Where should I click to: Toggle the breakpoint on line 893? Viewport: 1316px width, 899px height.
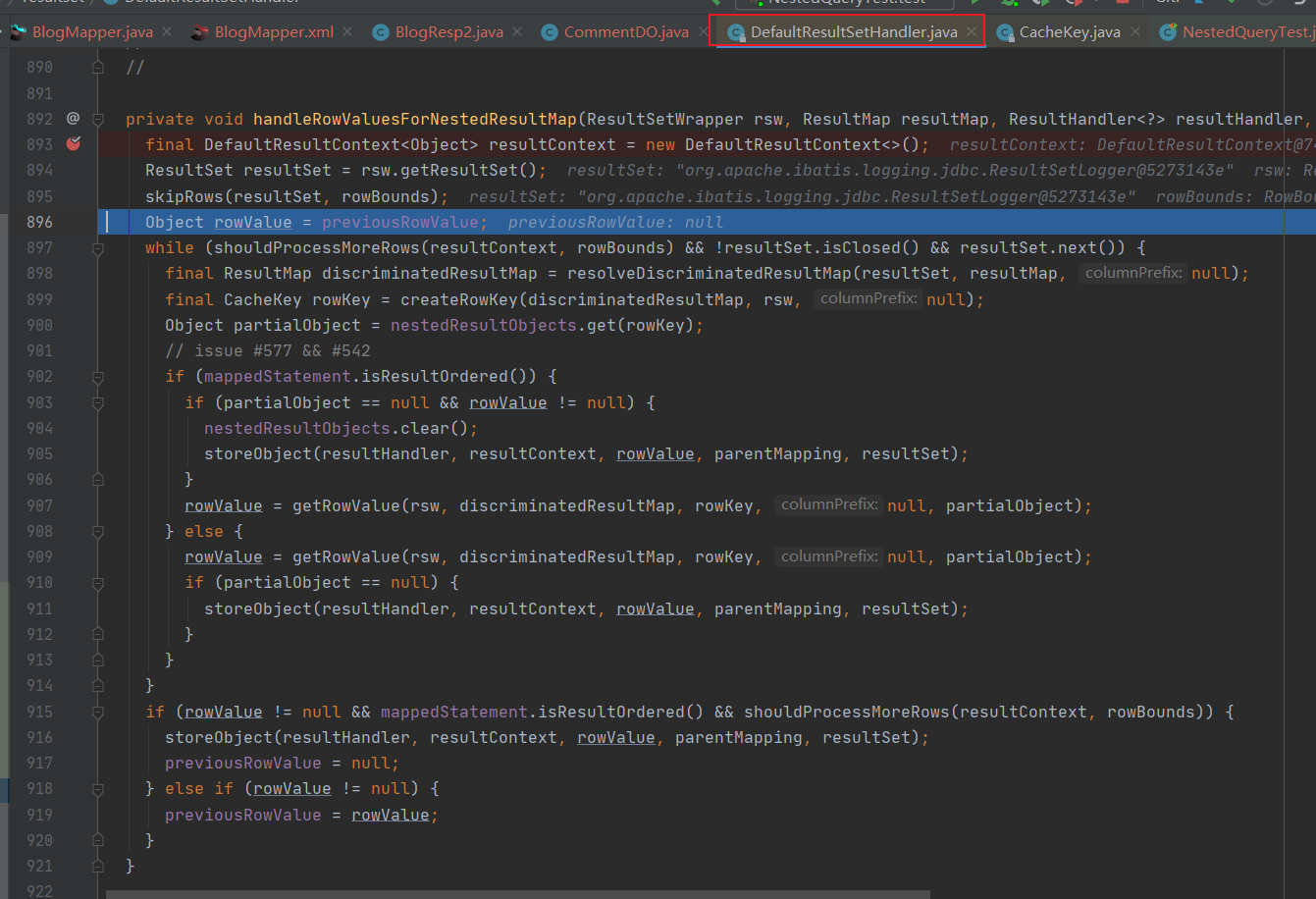click(73, 144)
